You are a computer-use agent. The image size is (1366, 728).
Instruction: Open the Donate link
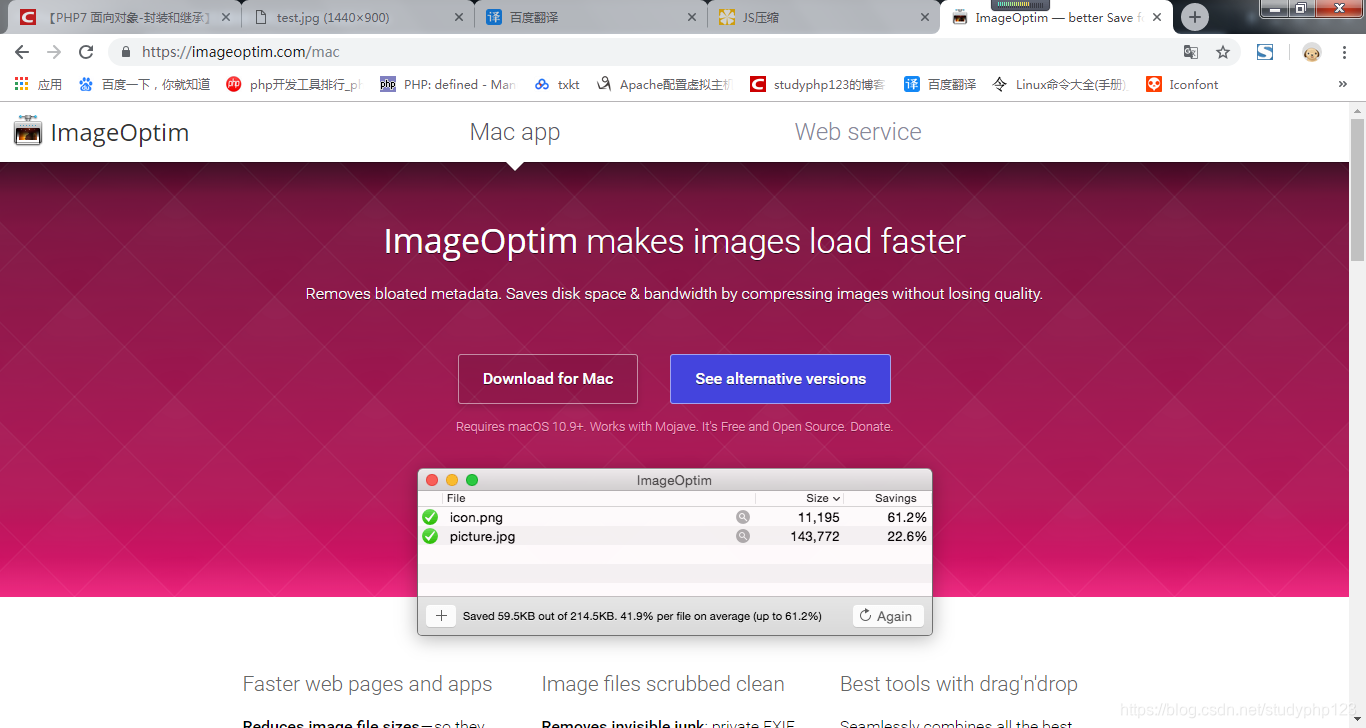[870, 426]
